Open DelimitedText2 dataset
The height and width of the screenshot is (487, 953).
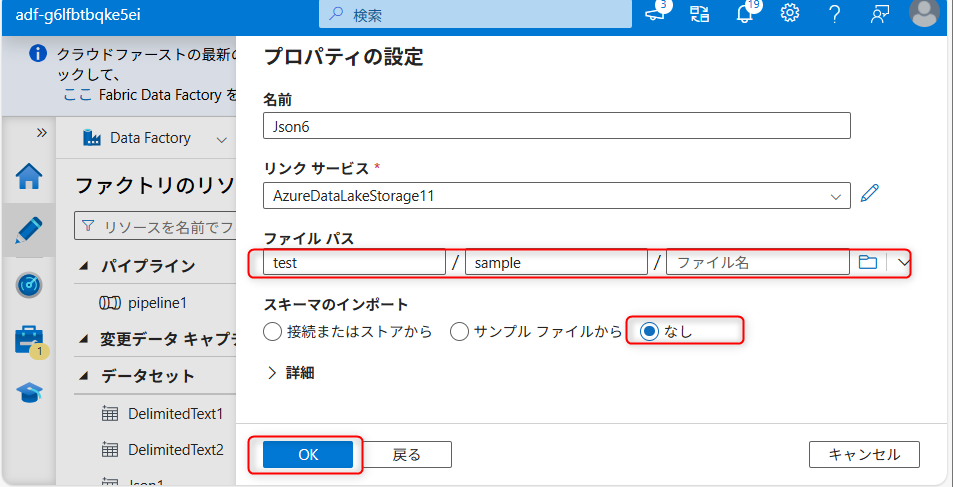pos(175,450)
